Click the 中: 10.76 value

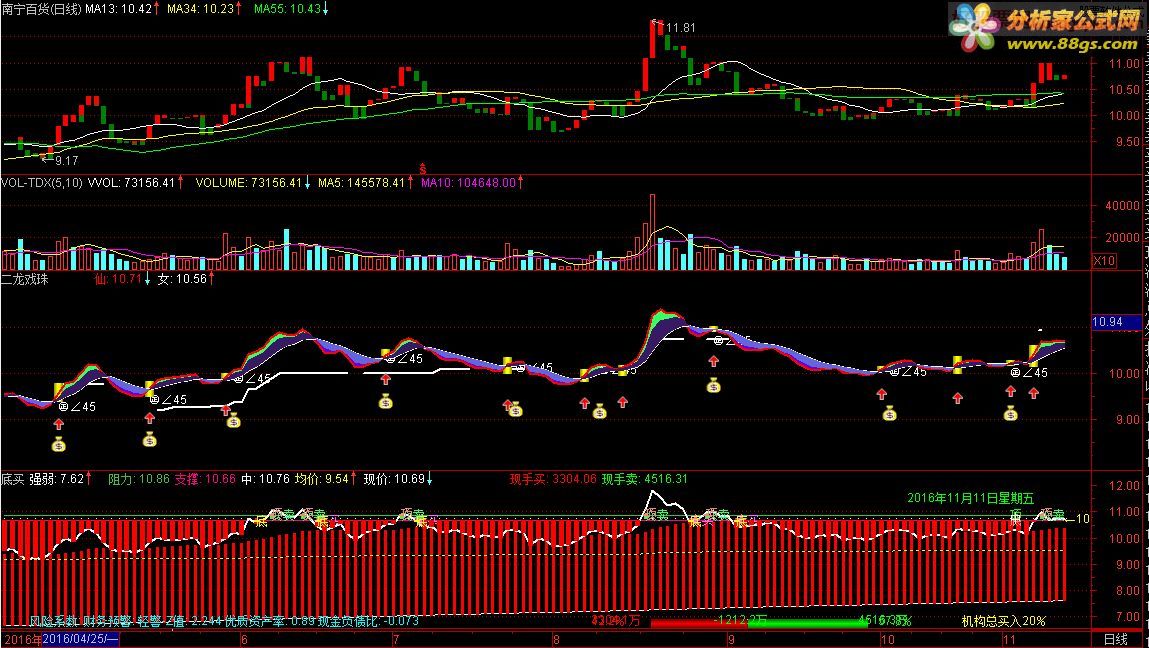click(265, 479)
